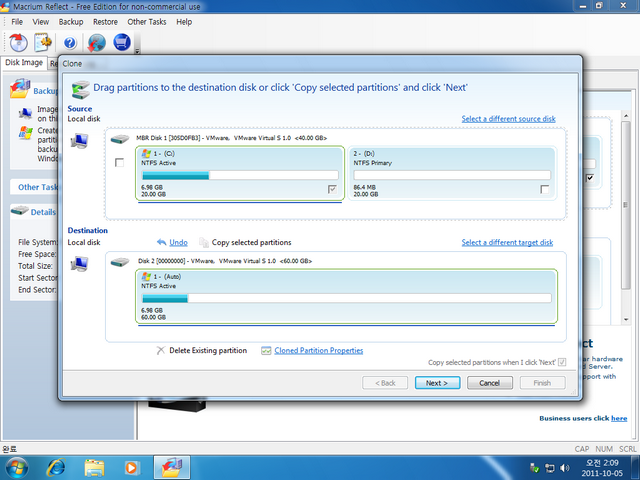The image size is (640, 480).
Task: Open the Restore menu
Action: [x=105, y=22]
